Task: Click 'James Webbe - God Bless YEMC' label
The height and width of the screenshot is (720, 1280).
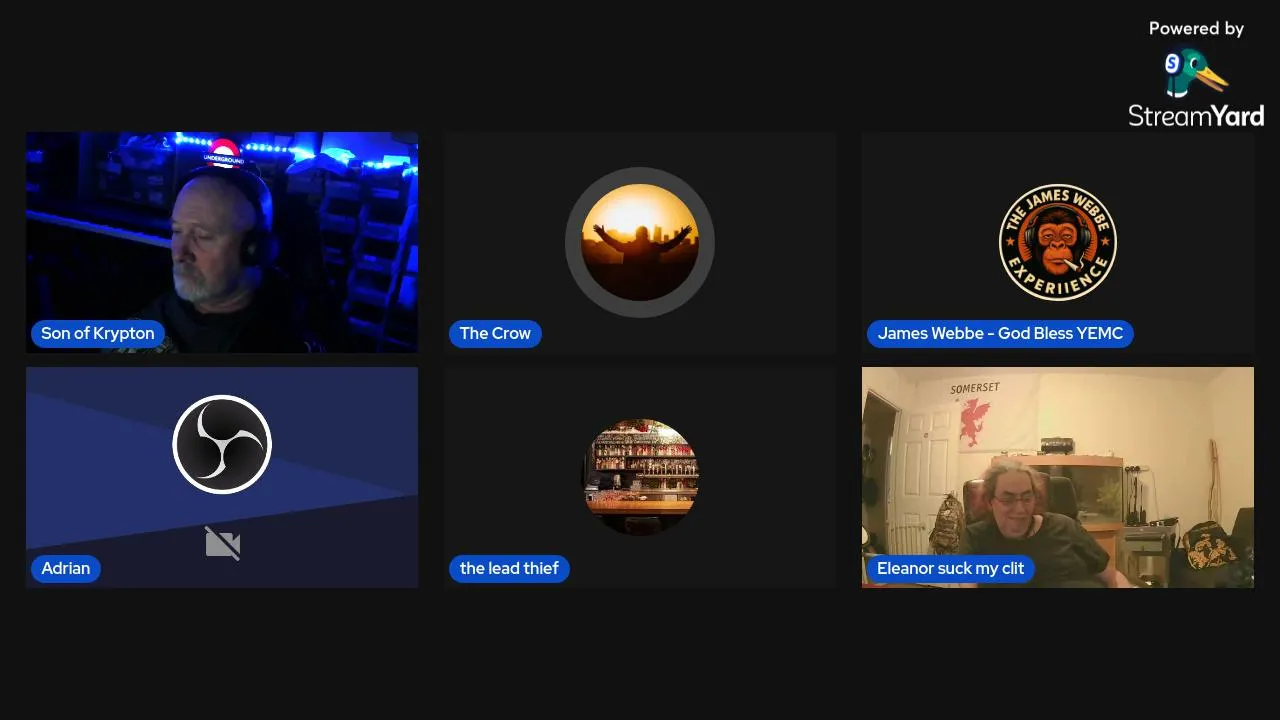Action: (1000, 333)
